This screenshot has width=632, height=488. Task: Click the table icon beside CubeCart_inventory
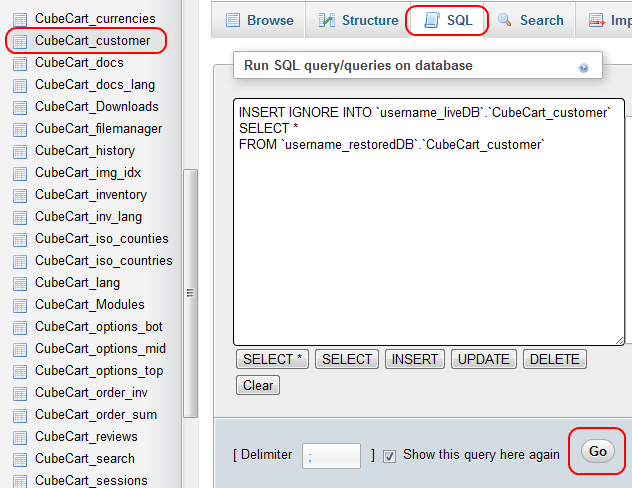pyautogui.click(x=20, y=195)
